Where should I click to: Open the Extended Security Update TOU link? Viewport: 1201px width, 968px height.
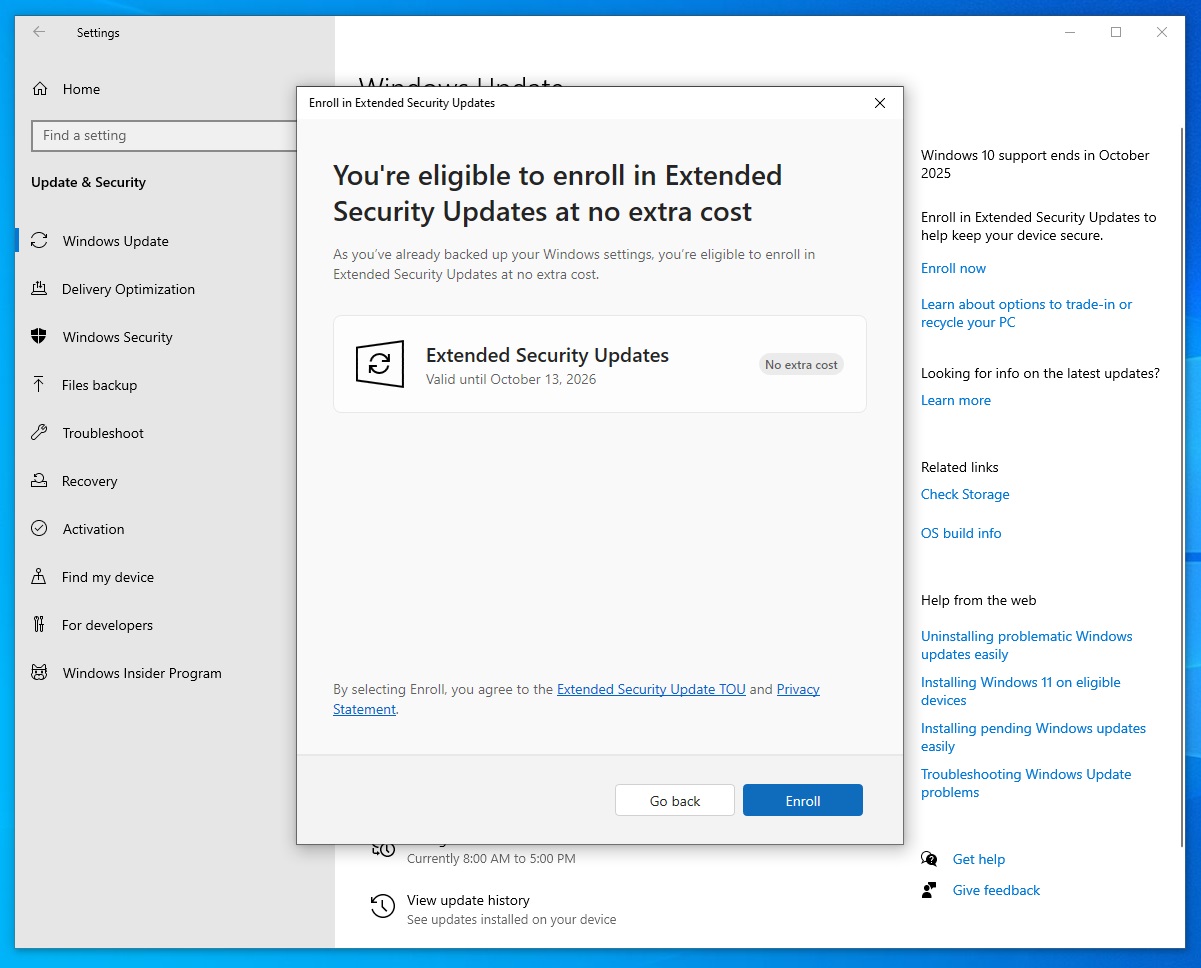(x=651, y=689)
